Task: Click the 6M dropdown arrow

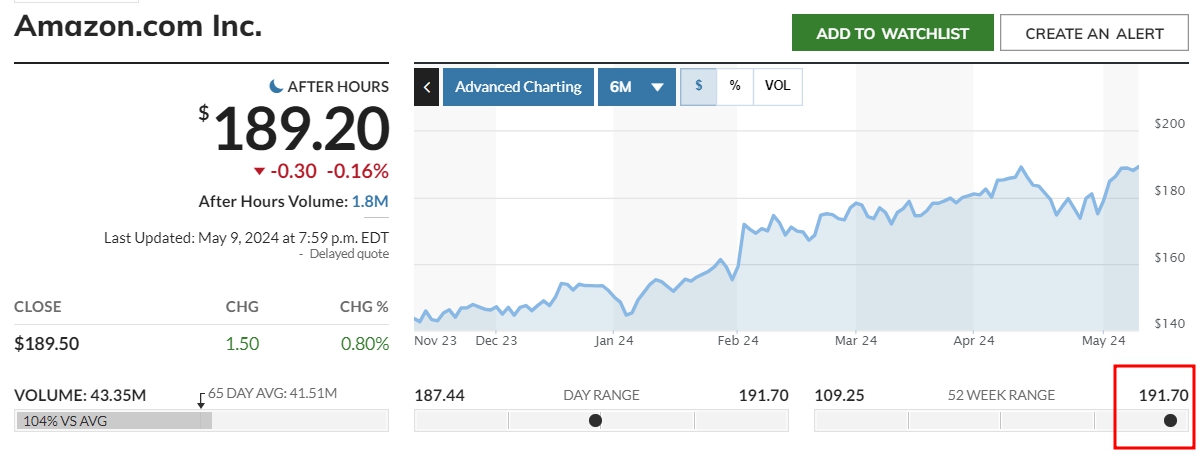Action: coord(657,87)
